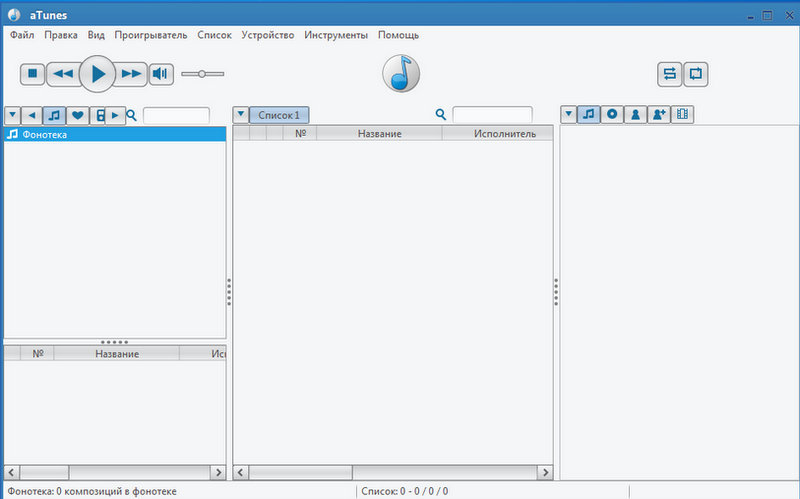Click the playlist horizontal scrollbar thumb
Screen dimensions: 800x499
[x=301, y=472]
